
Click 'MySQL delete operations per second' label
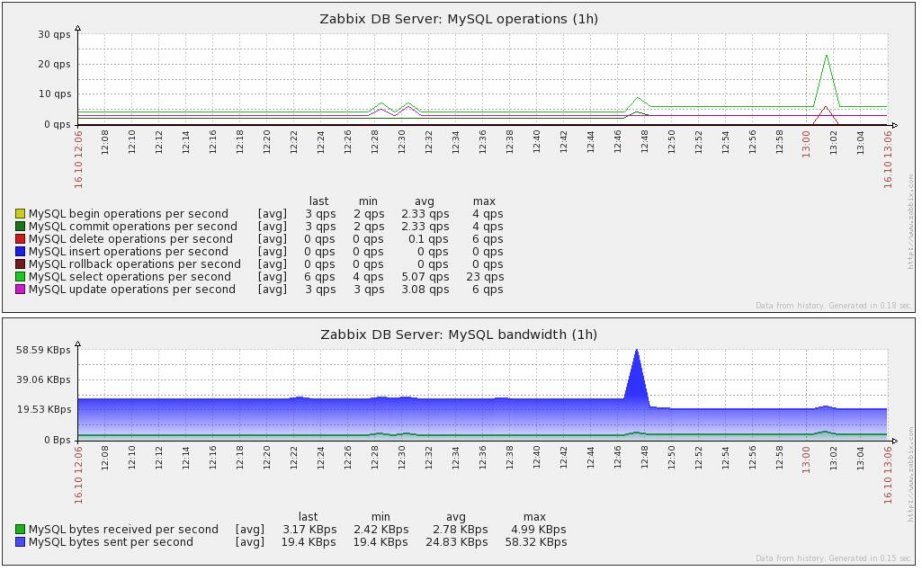pos(131,239)
